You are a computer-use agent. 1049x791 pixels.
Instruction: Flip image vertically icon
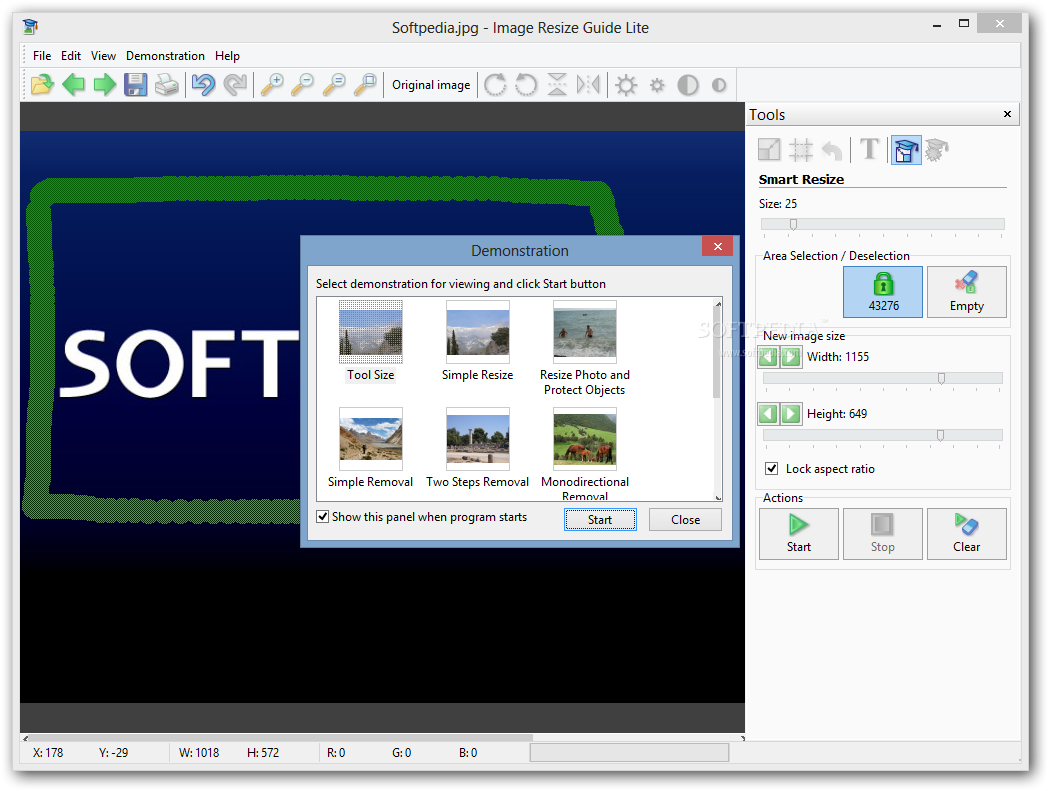(557, 85)
